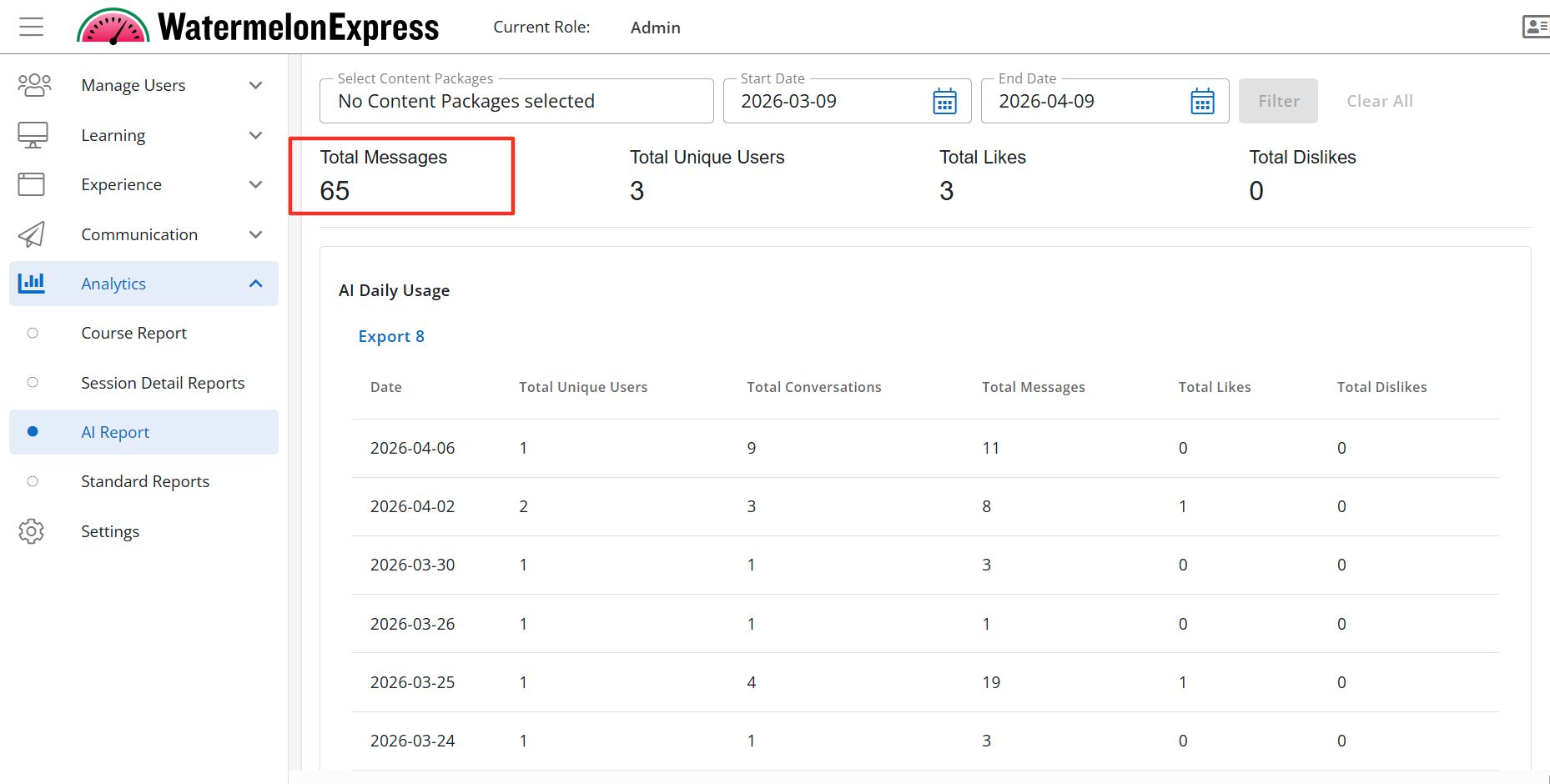Open the Experience menu item

coord(122,184)
